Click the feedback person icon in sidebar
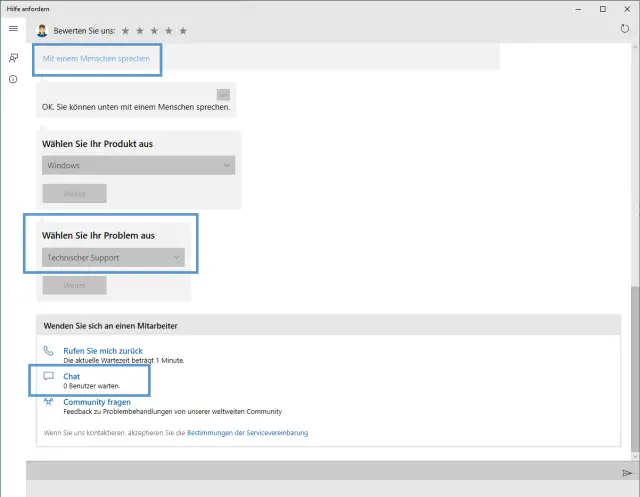This screenshot has width=640, height=497. 13,58
